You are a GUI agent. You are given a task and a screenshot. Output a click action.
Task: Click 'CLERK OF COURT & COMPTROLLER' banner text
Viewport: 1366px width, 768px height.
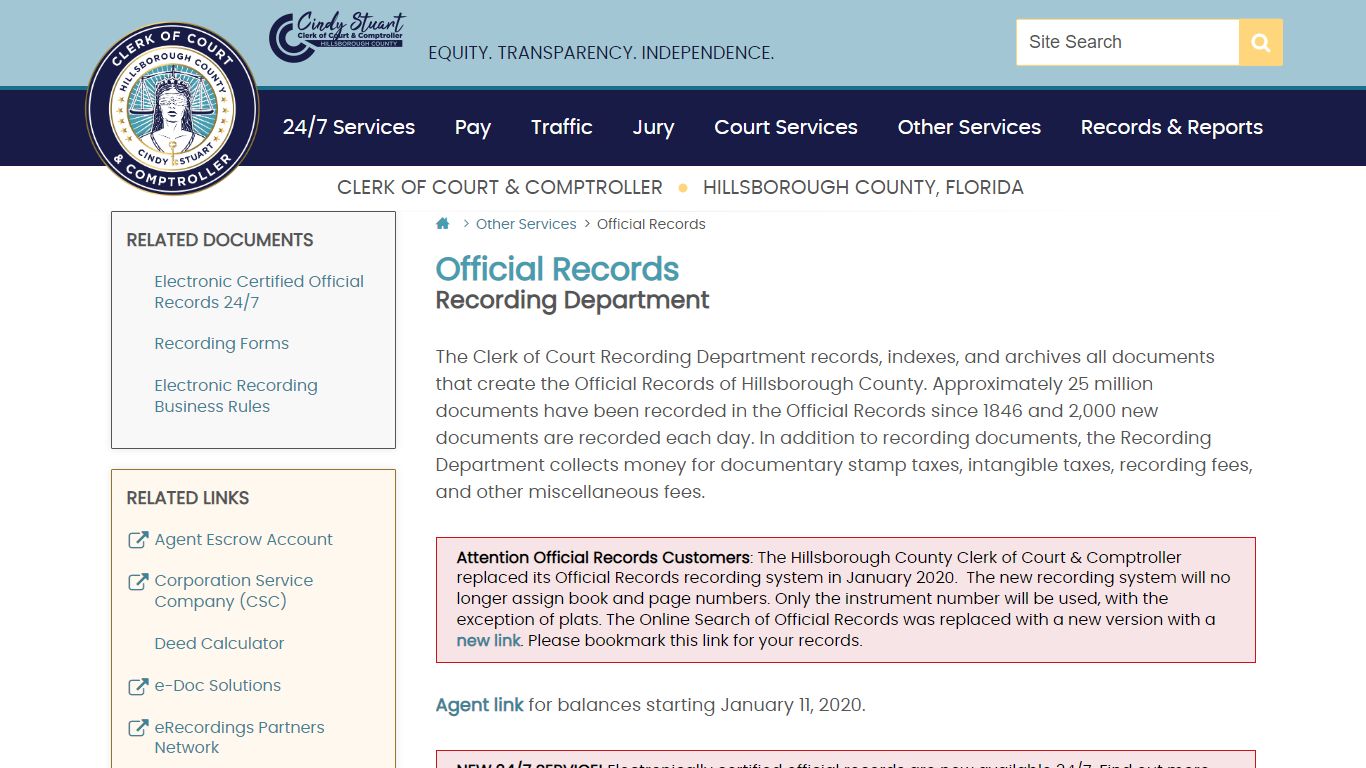tap(500, 187)
